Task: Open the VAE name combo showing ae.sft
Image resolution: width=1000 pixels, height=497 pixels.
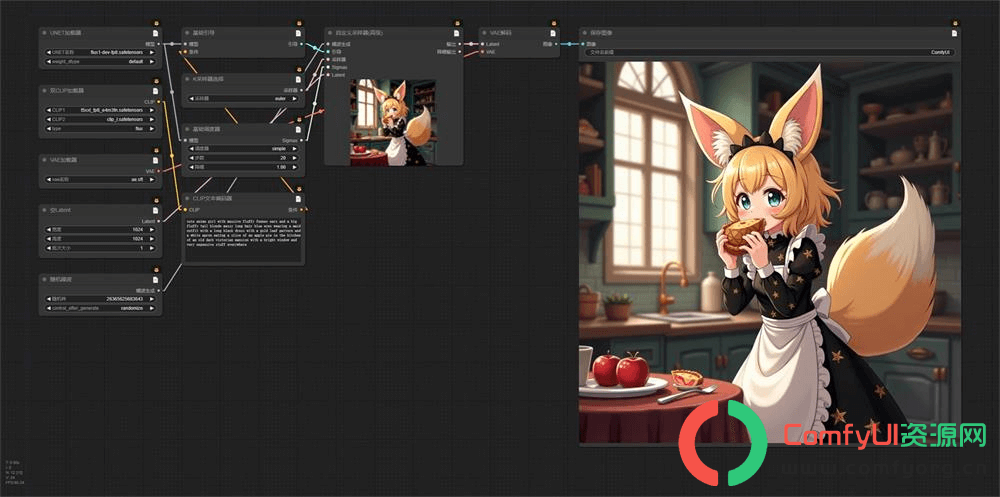Action: (100, 180)
